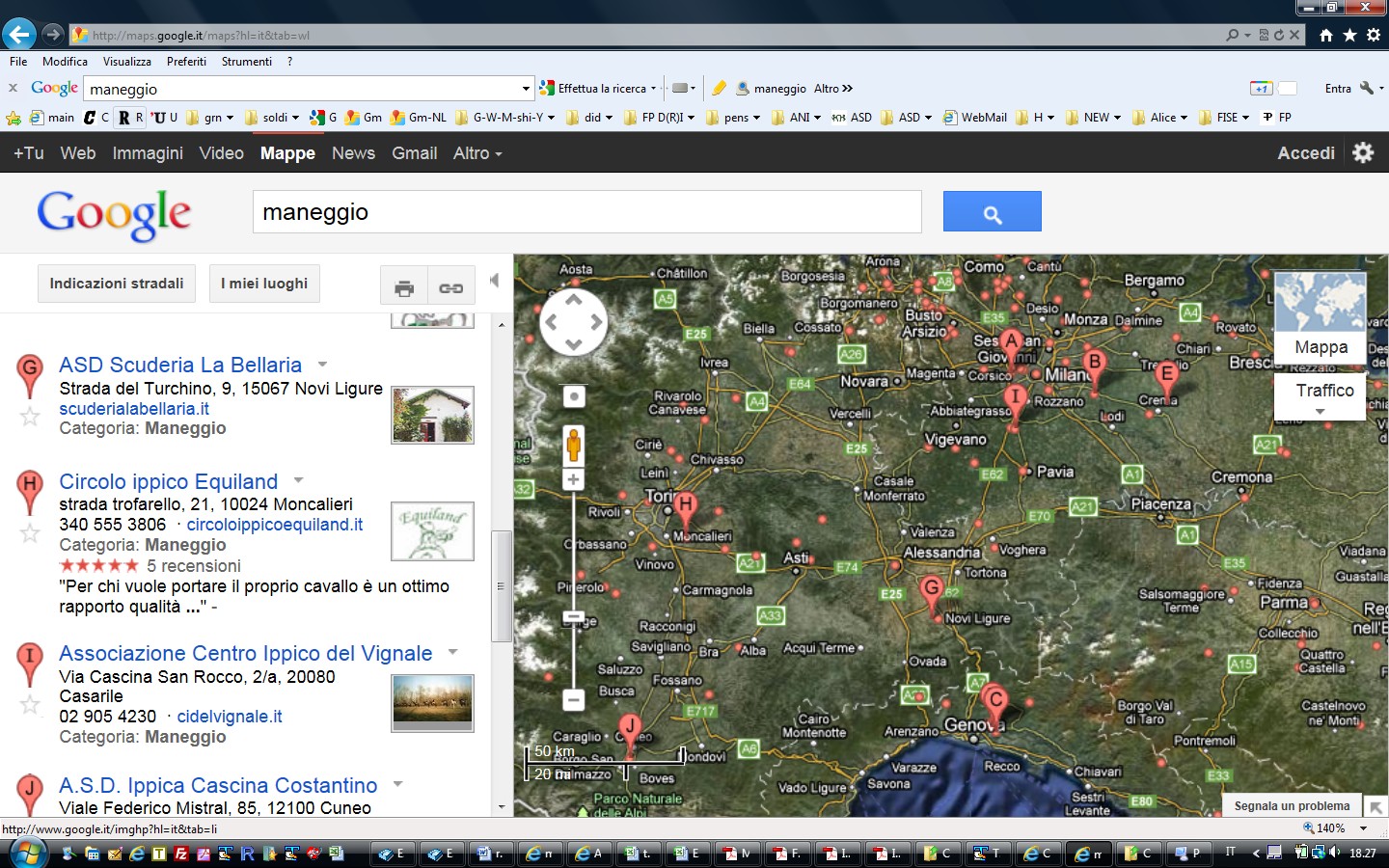
Task: Collapse the results panel with the arrow
Action: pyautogui.click(x=494, y=281)
